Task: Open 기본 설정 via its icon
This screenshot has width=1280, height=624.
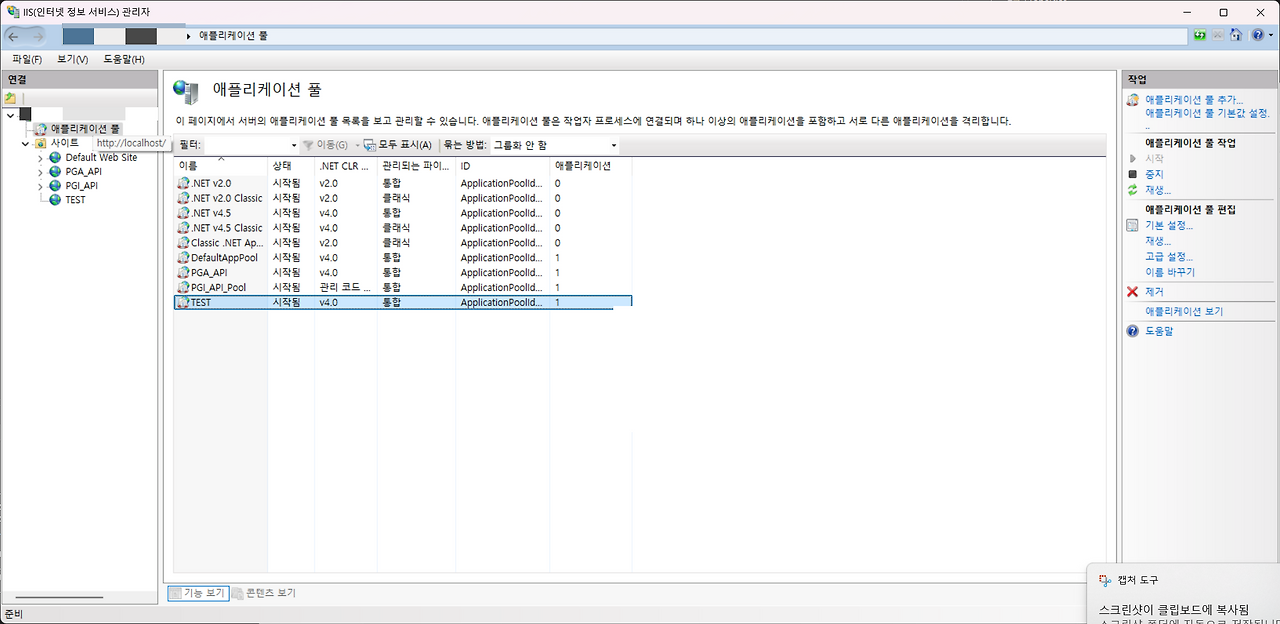Action: tap(1133, 224)
